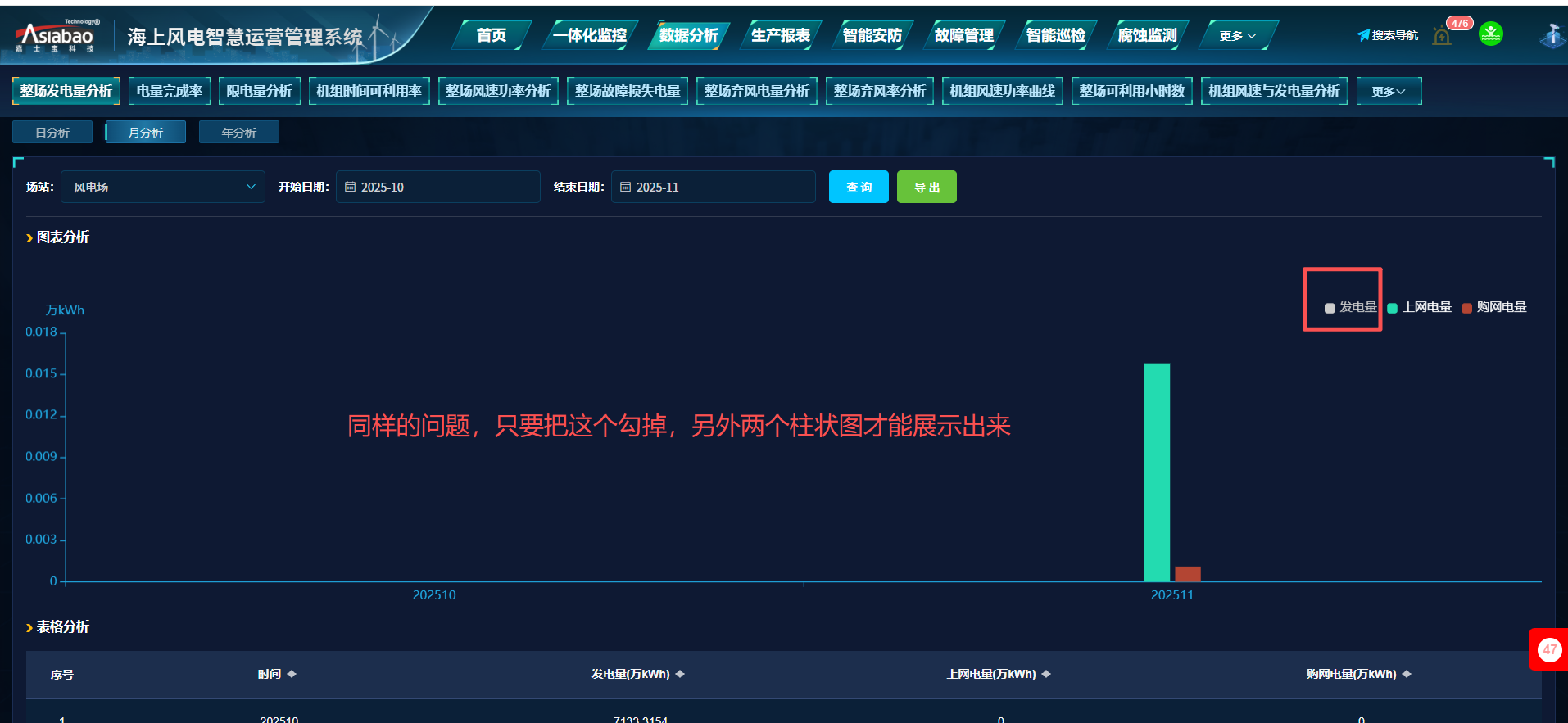The height and width of the screenshot is (723, 1568).
Task: Sort by 发电量(万kWh) column sort icon
Action: (680, 674)
